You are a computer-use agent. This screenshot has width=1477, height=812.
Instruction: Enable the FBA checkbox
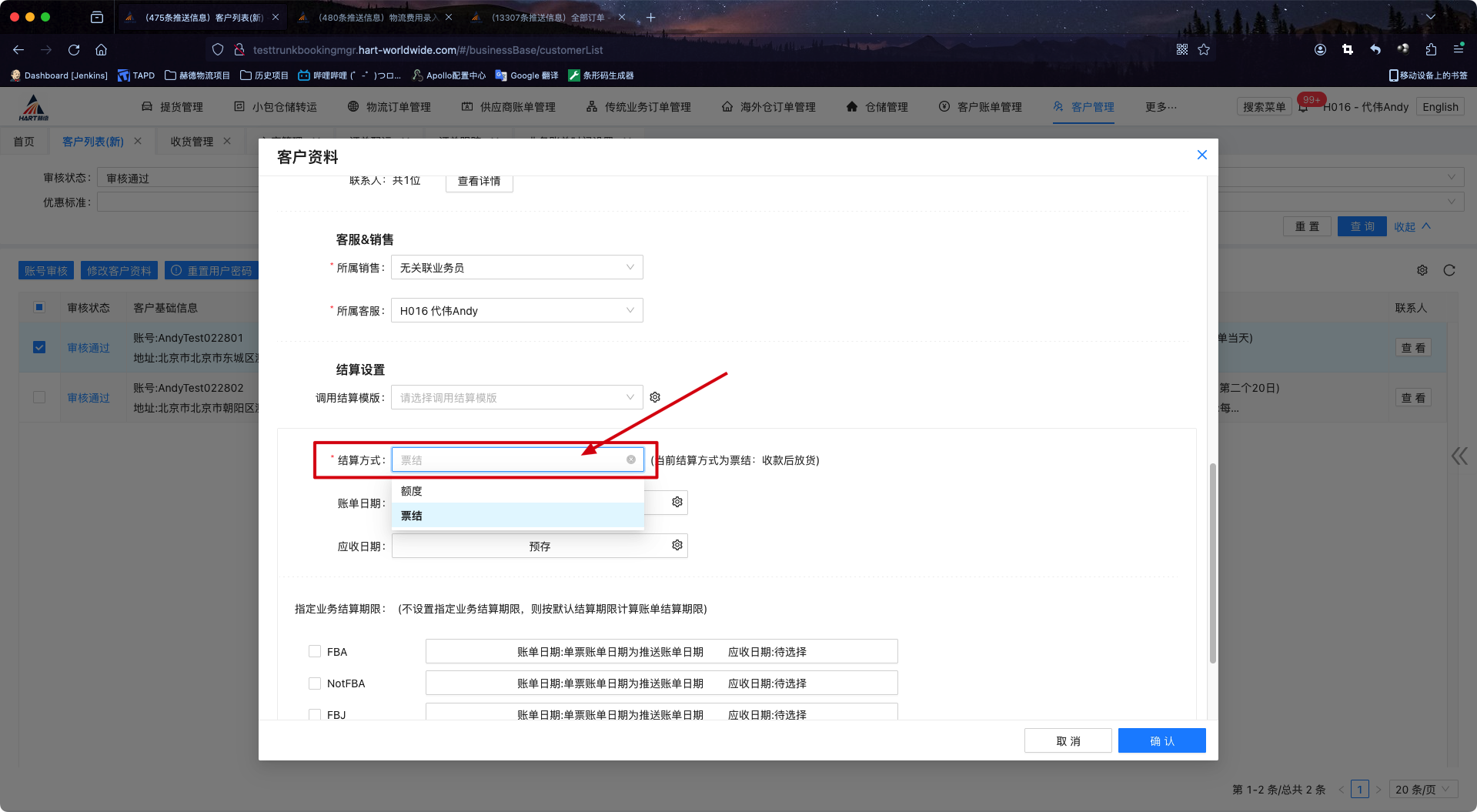click(315, 651)
